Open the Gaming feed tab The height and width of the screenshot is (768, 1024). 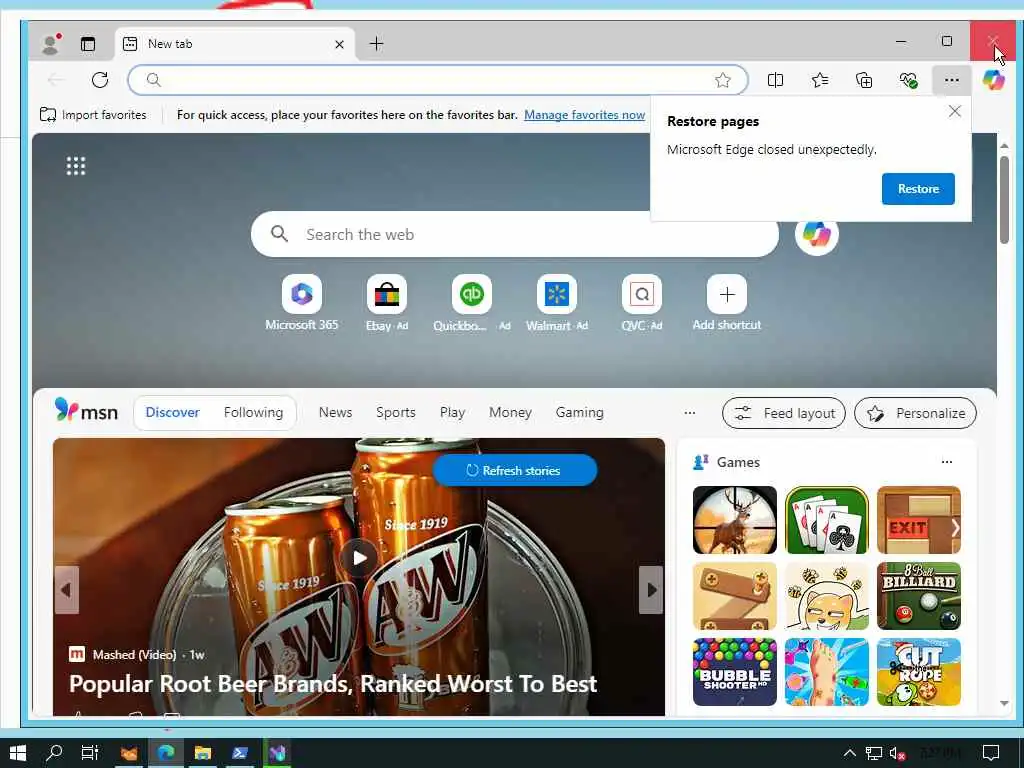point(579,413)
